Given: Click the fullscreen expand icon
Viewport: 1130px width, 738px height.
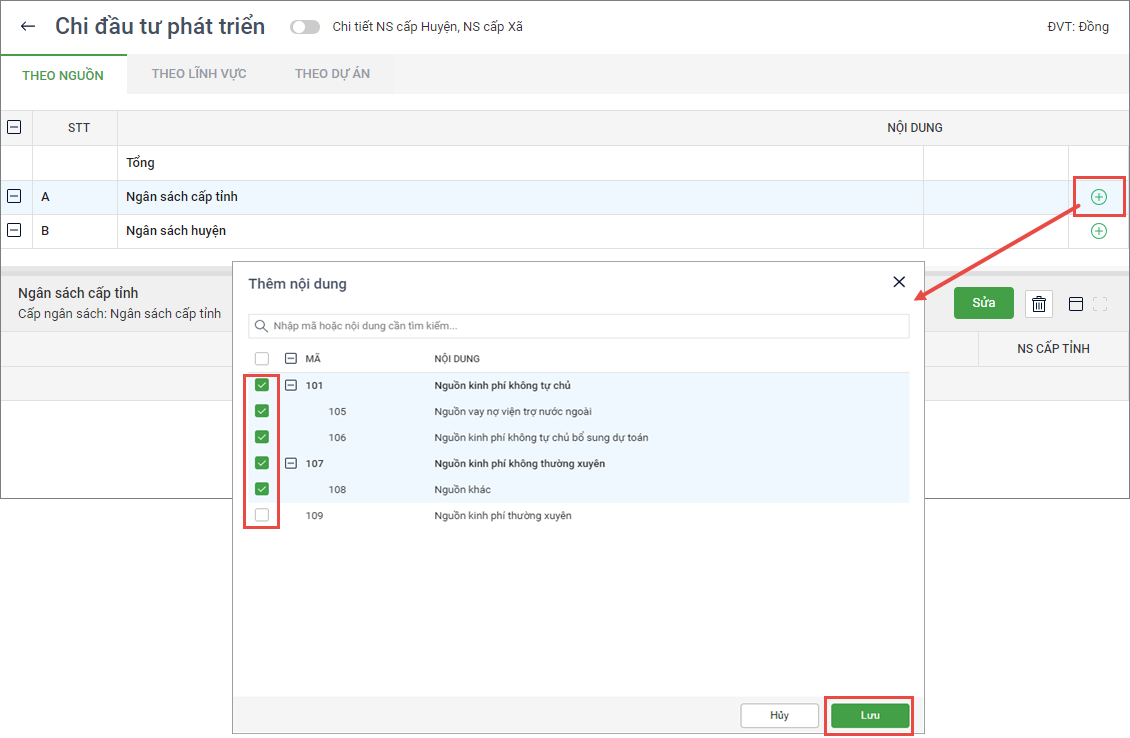Looking at the screenshot, I should click(x=1100, y=304).
